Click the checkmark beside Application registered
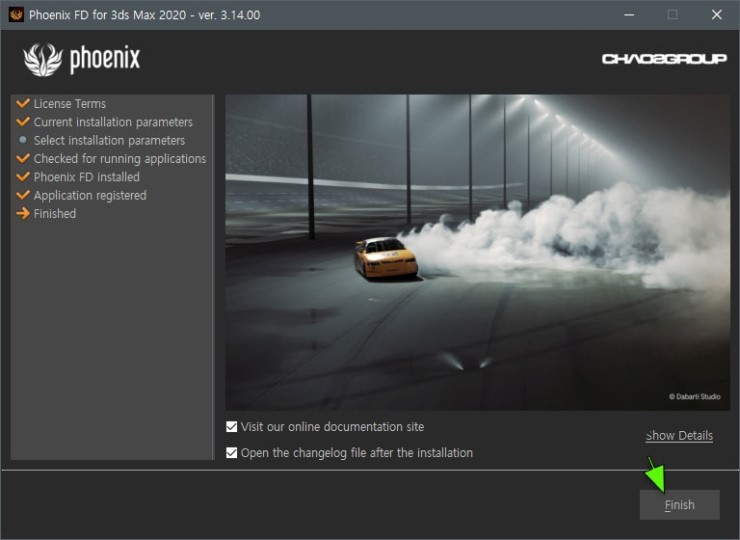Viewport: 740px width, 540px height. point(23,195)
